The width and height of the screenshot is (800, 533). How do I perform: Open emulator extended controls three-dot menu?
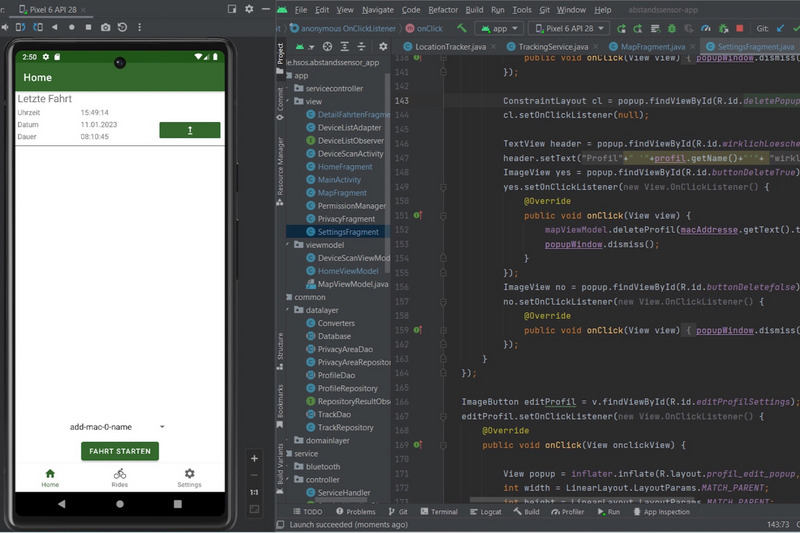click(x=139, y=27)
